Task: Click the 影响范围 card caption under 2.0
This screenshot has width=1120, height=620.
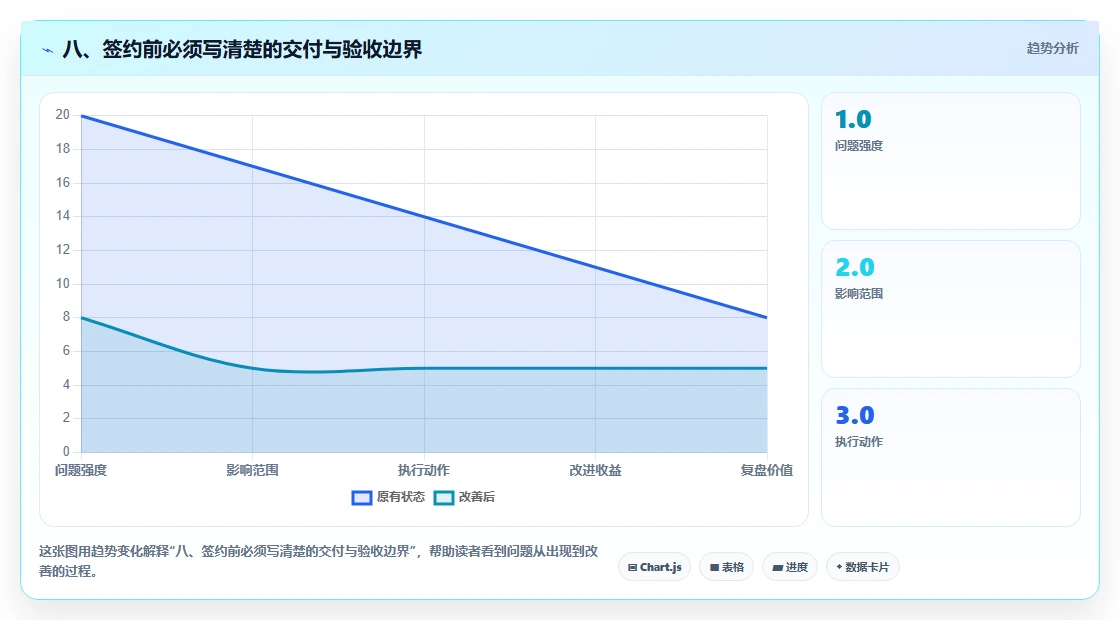Action: coord(859,294)
